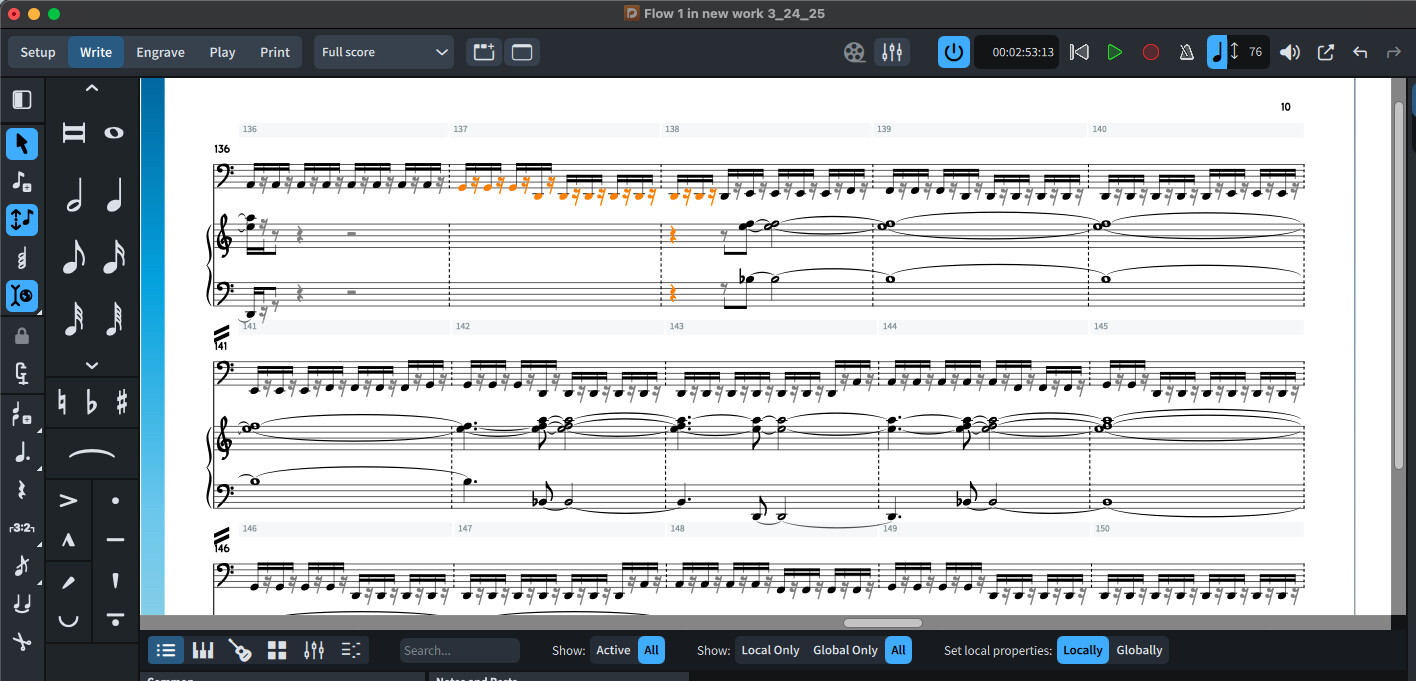Toggle pitch before duration input

[x=22, y=219]
